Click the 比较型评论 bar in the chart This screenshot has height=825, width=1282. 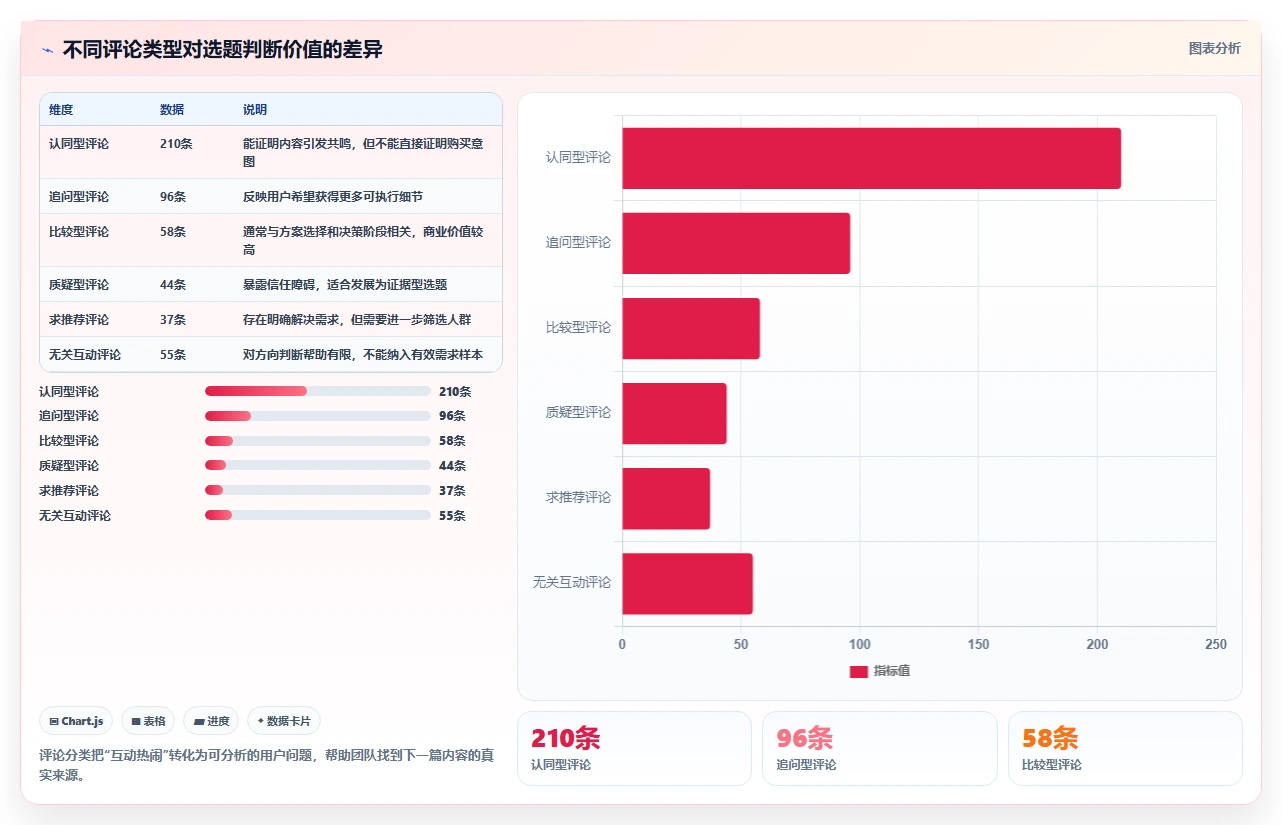[x=691, y=328]
